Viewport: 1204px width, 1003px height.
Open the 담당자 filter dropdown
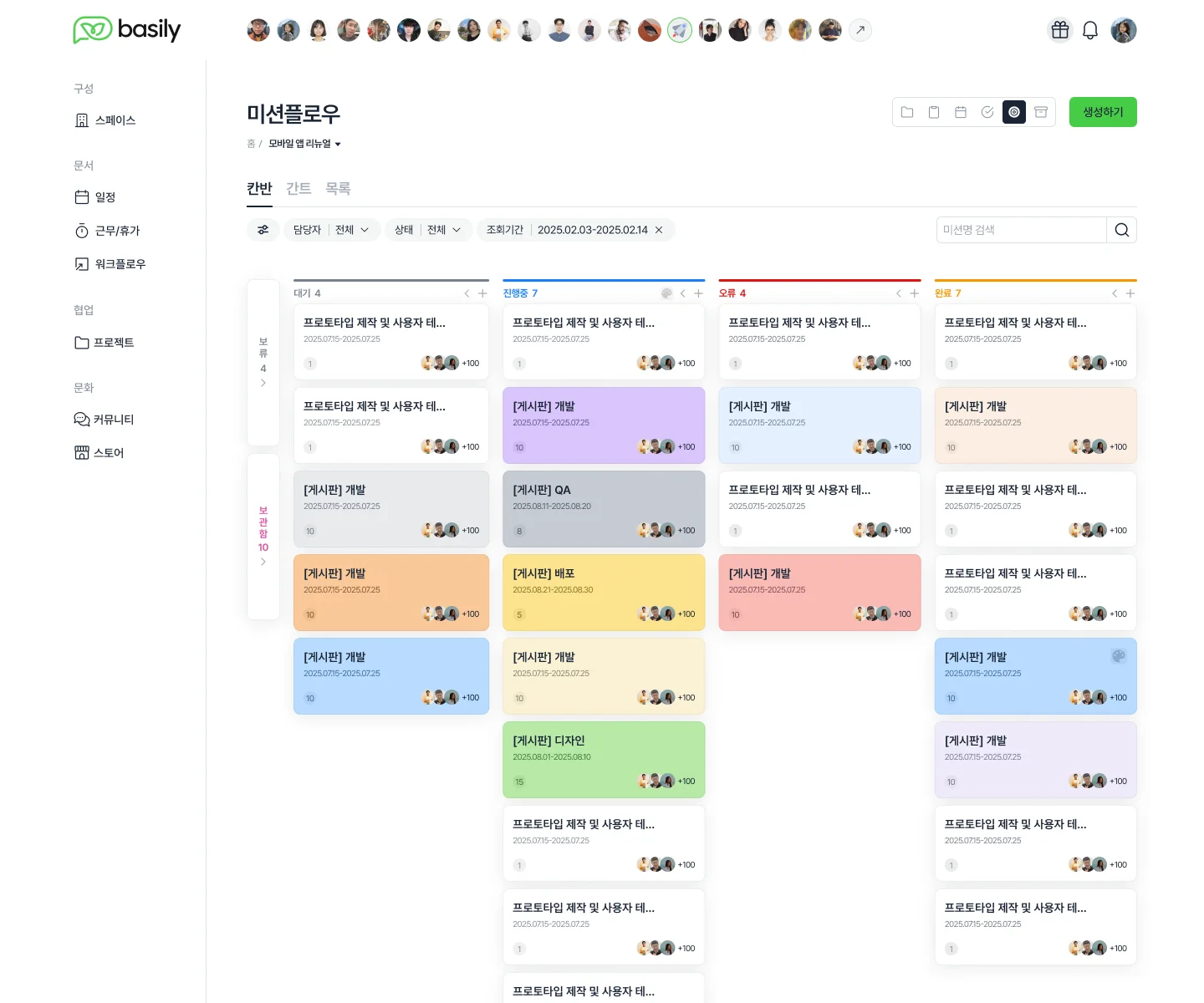click(332, 230)
